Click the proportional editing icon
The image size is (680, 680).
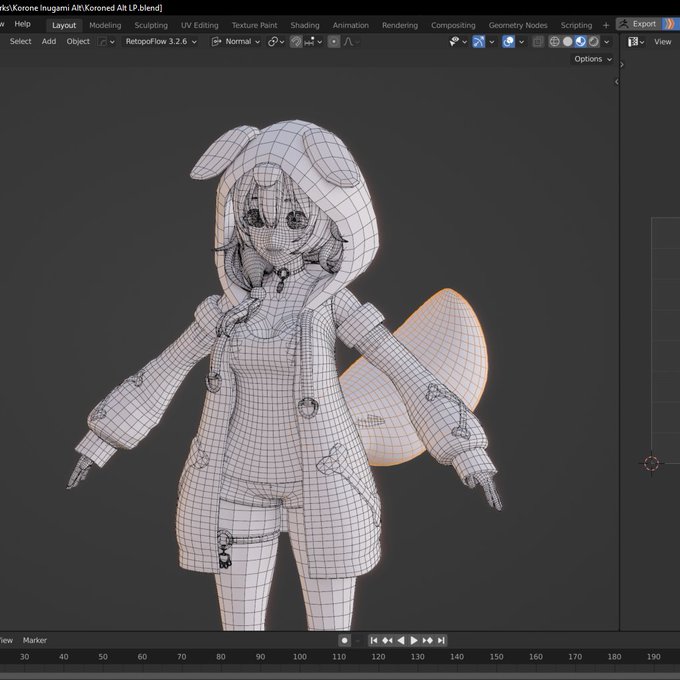click(x=334, y=42)
